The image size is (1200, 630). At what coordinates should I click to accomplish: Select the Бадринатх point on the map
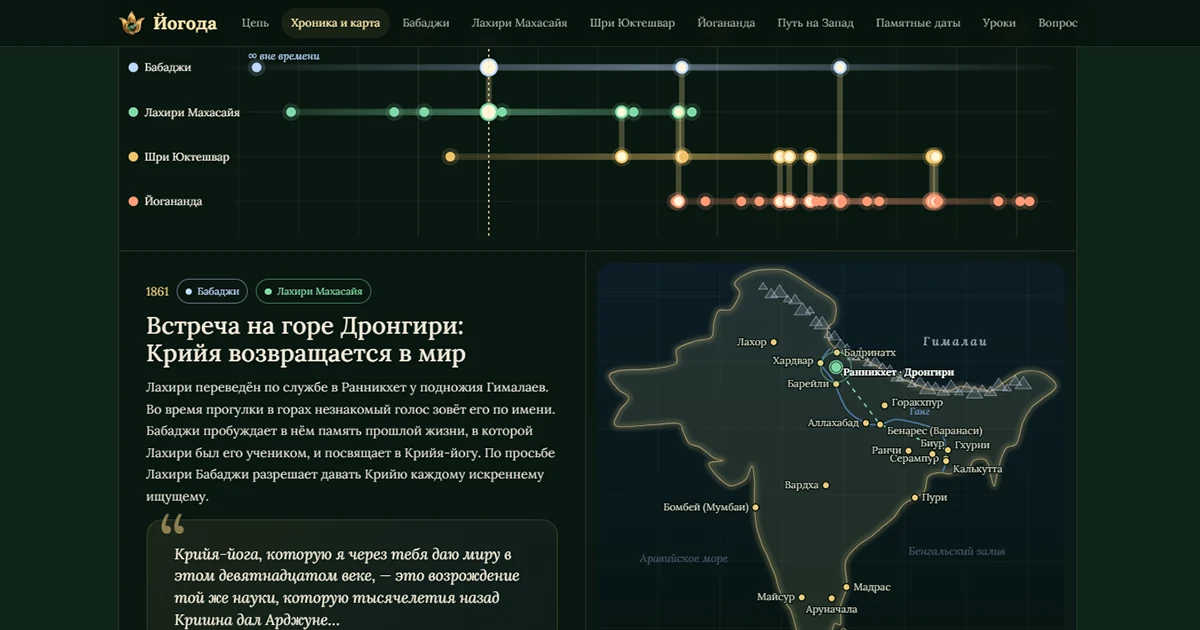(x=837, y=353)
